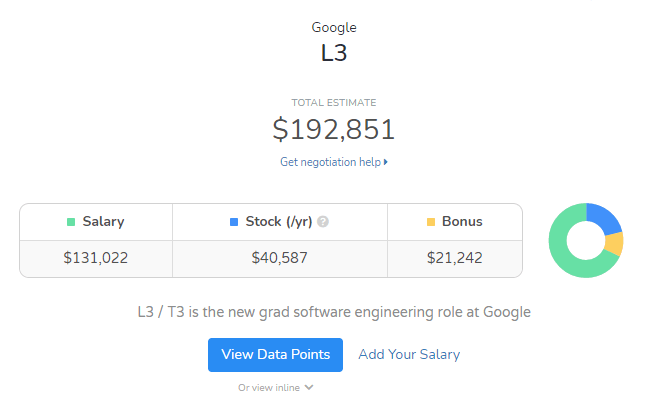Screen dimensions: 672x406
Task: Open the Add Your Salary link
Action: pyautogui.click(x=409, y=355)
